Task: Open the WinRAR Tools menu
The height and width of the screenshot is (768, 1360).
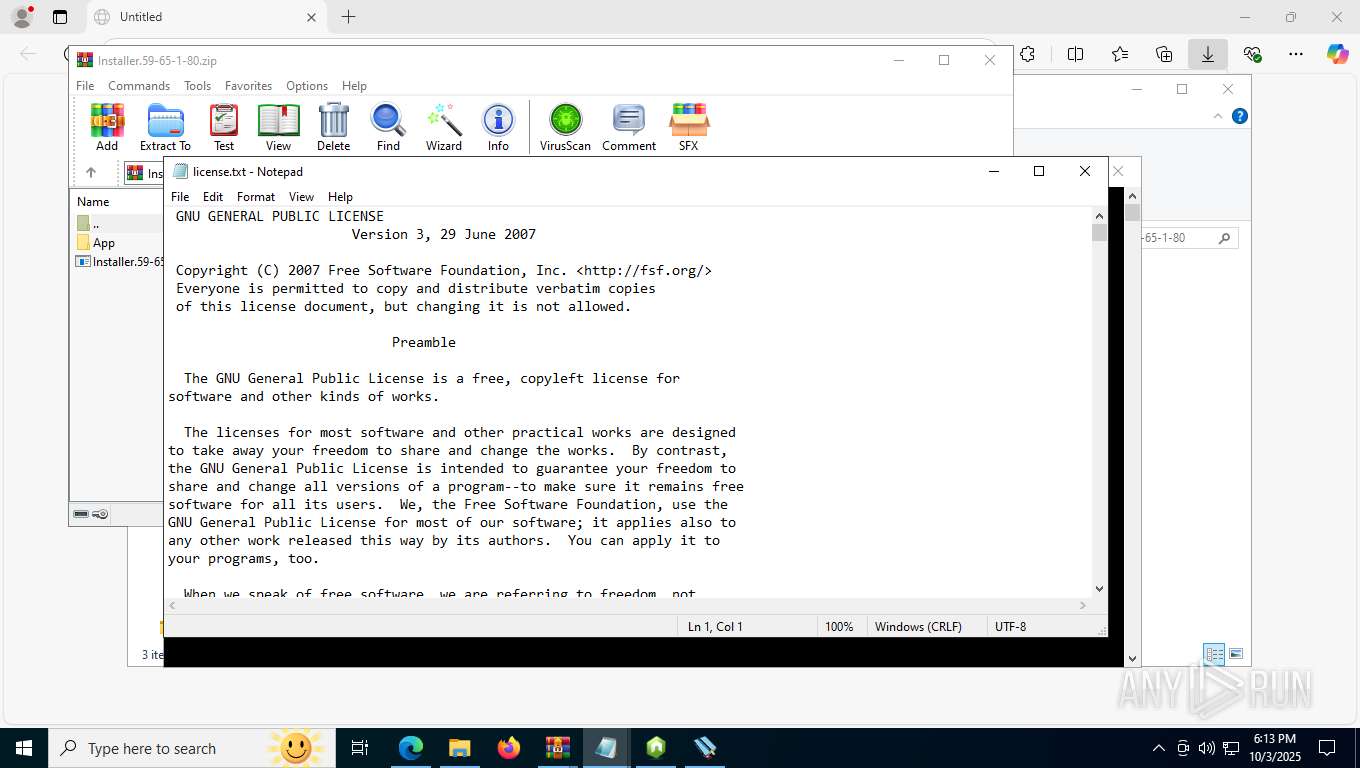Action: pos(197,86)
